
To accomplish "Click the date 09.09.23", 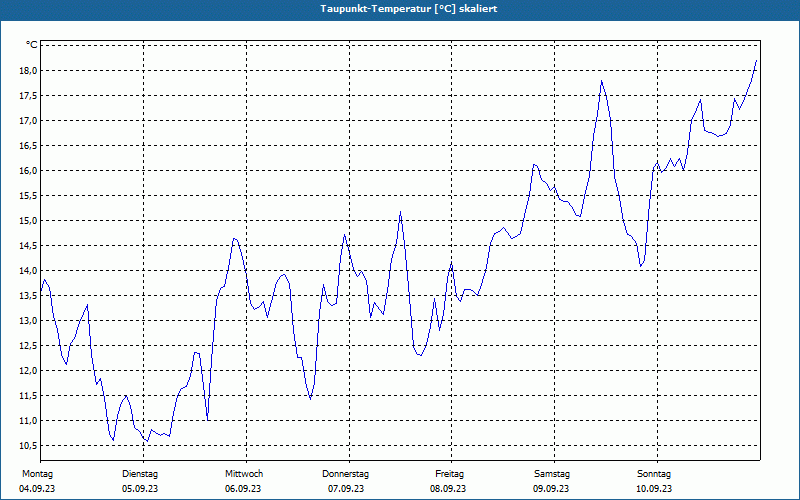I will tap(551, 489).
